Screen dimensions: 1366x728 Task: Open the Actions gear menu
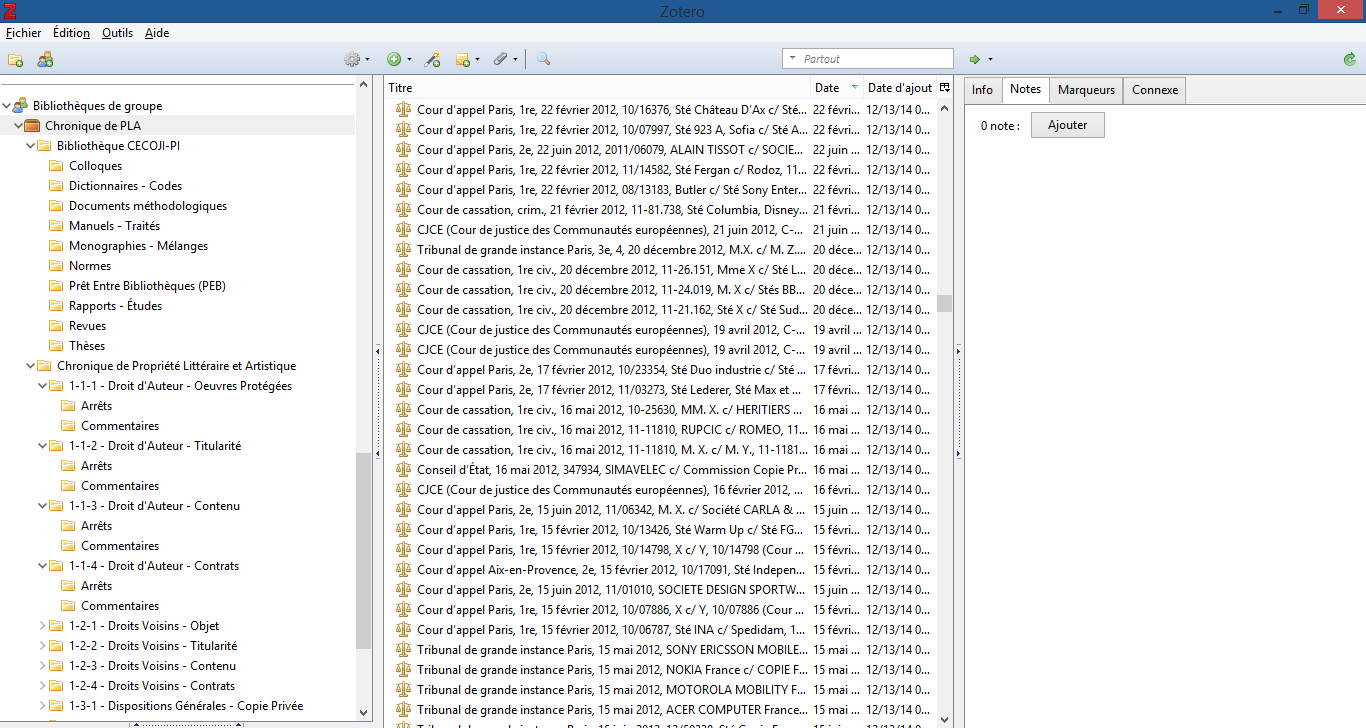[x=352, y=60]
